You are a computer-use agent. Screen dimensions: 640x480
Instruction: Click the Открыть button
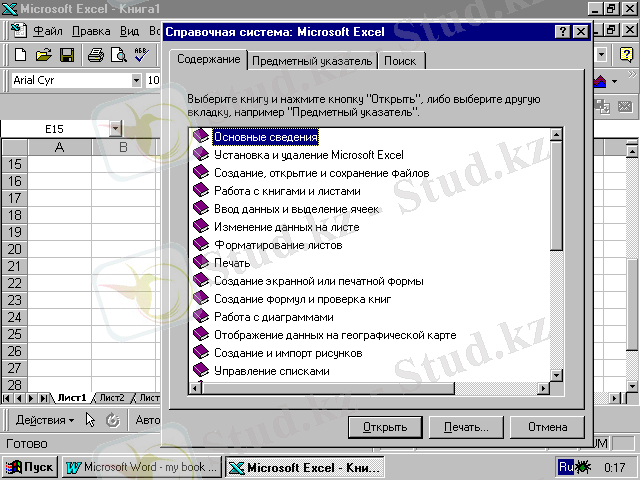click(x=385, y=427)
